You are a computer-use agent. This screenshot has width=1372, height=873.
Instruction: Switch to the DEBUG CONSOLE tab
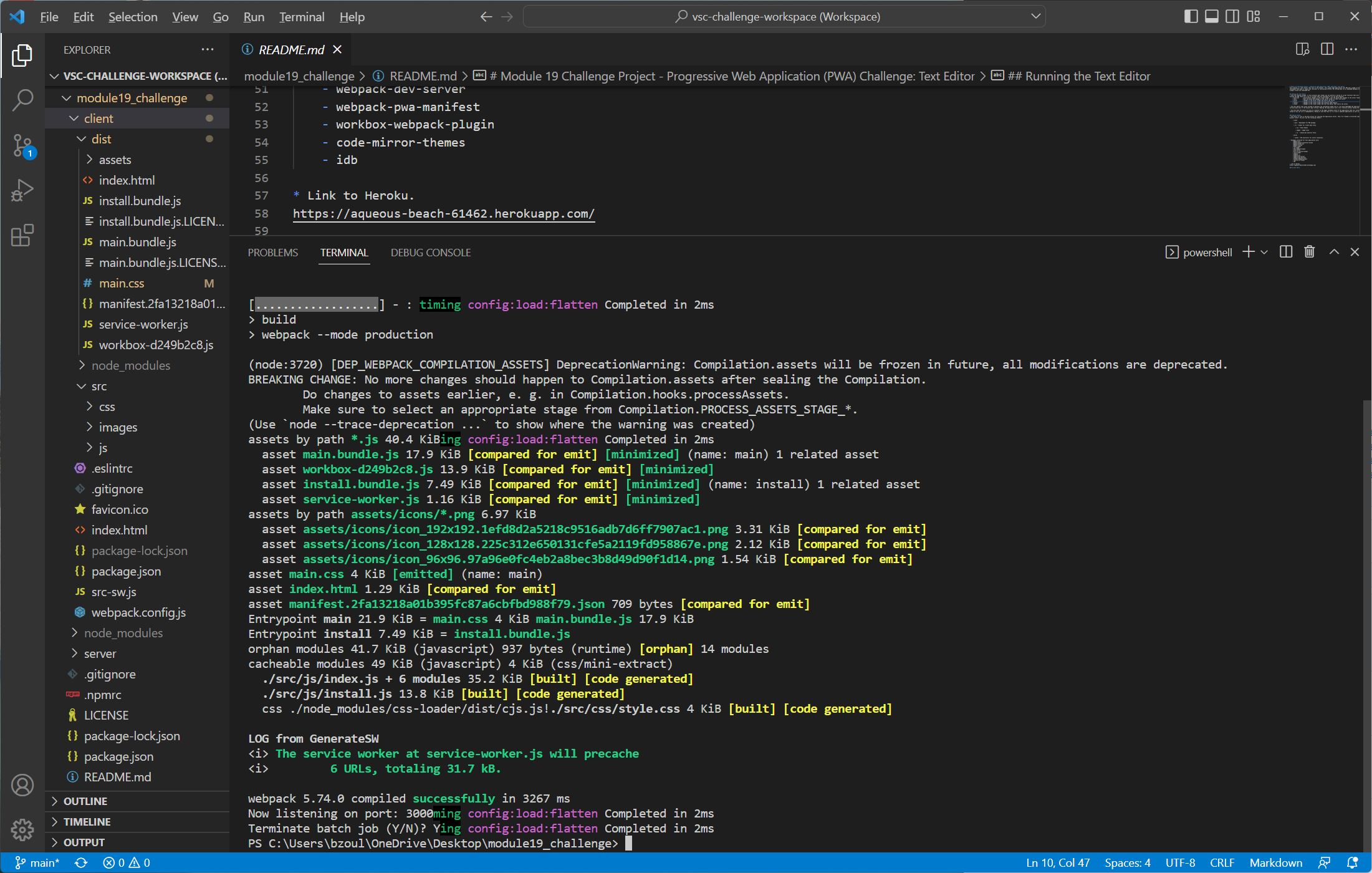click(x=431, y=253)
